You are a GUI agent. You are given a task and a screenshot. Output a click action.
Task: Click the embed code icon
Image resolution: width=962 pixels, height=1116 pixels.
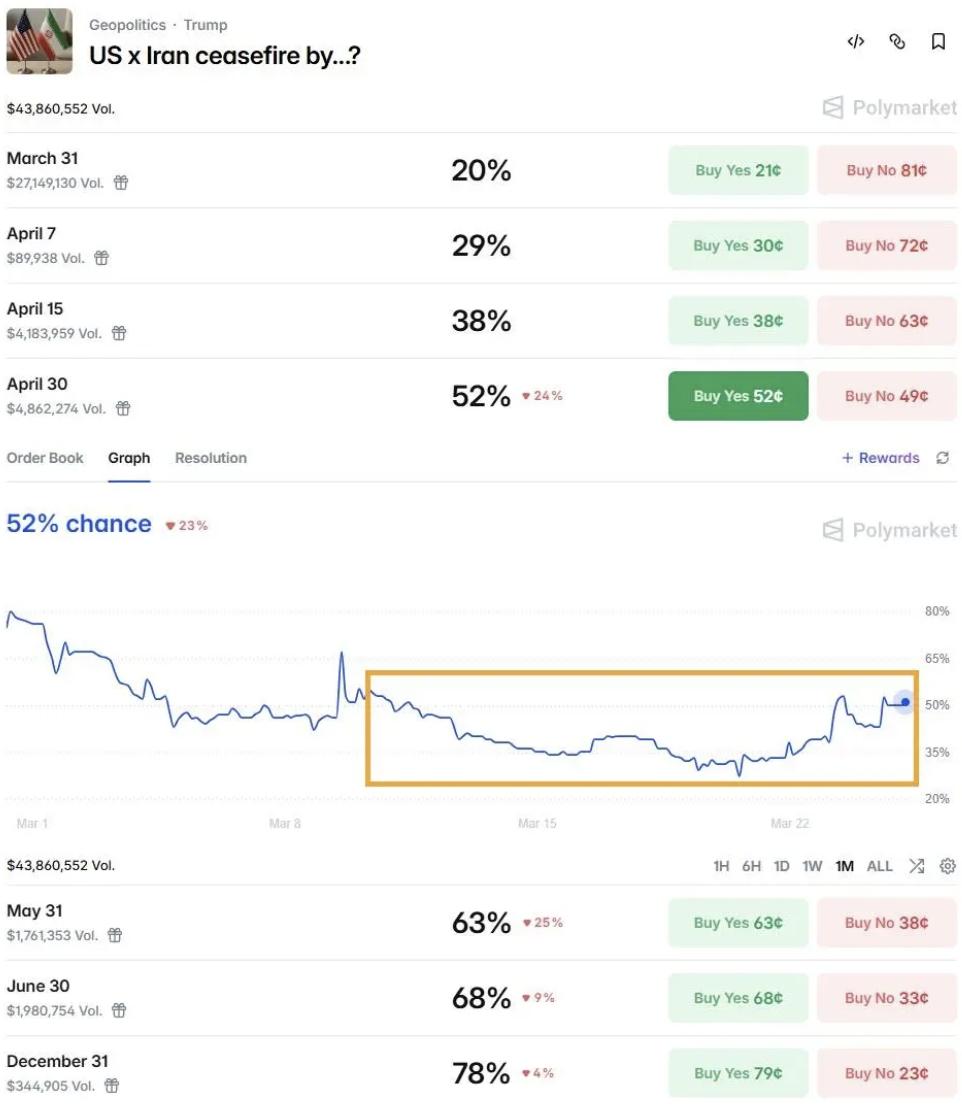856,42
